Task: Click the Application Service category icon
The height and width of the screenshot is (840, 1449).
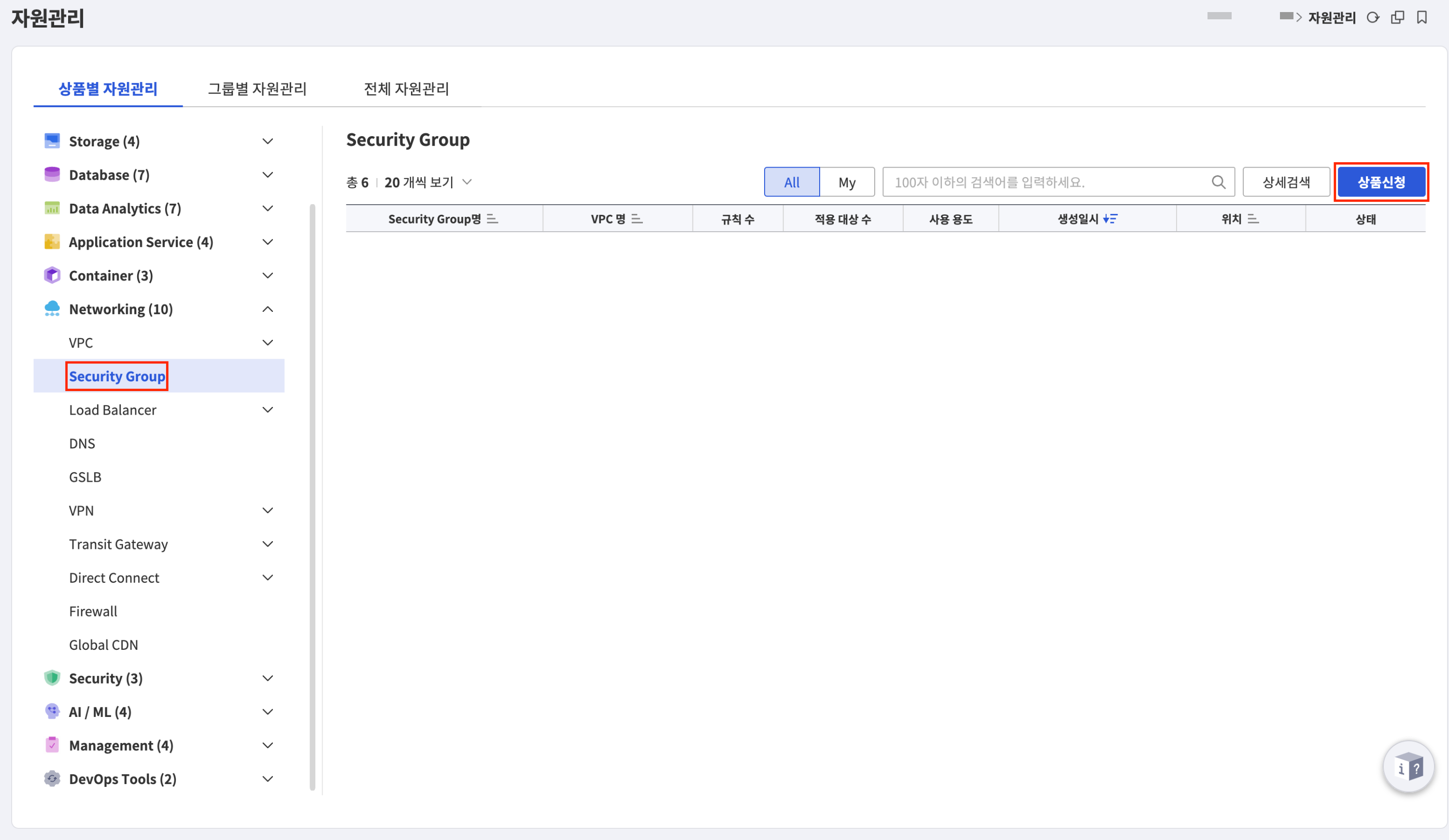Action: [x=52, y=241]
